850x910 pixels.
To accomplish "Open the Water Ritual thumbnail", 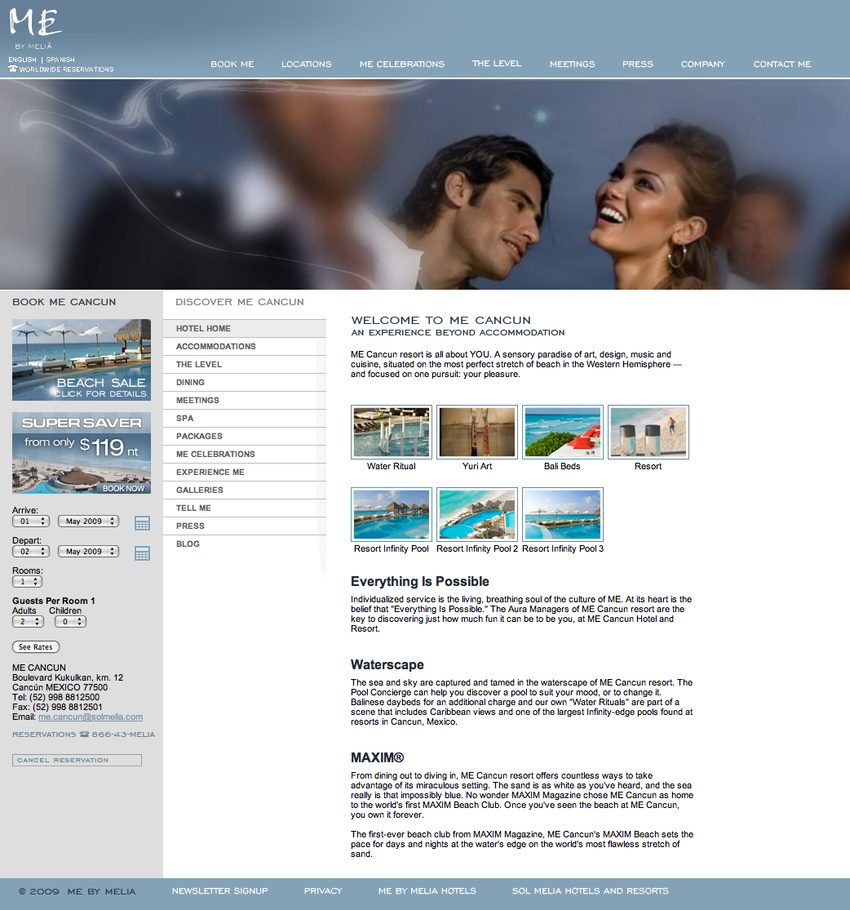I will pyautogui.click(x=392, y=432).
